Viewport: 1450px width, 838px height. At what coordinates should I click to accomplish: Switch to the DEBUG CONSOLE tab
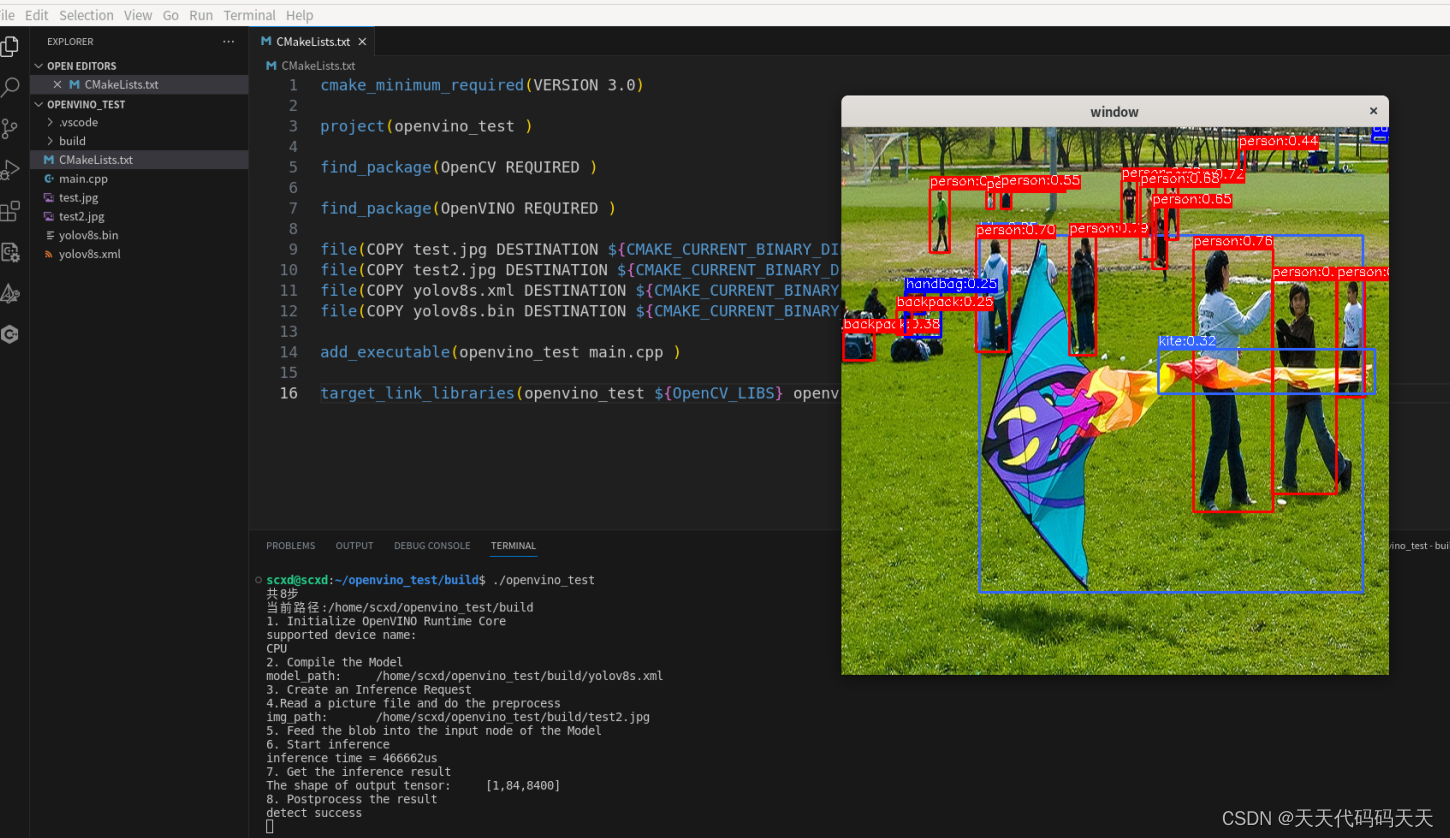(x=432, y=545)
